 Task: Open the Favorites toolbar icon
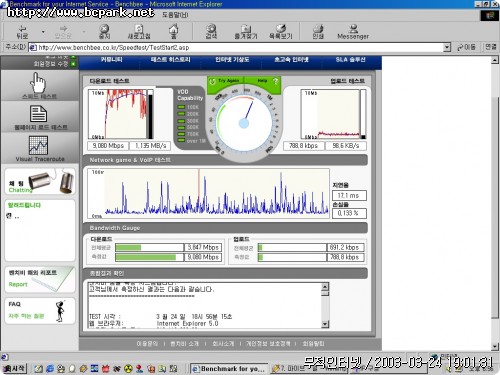(246, 32)
